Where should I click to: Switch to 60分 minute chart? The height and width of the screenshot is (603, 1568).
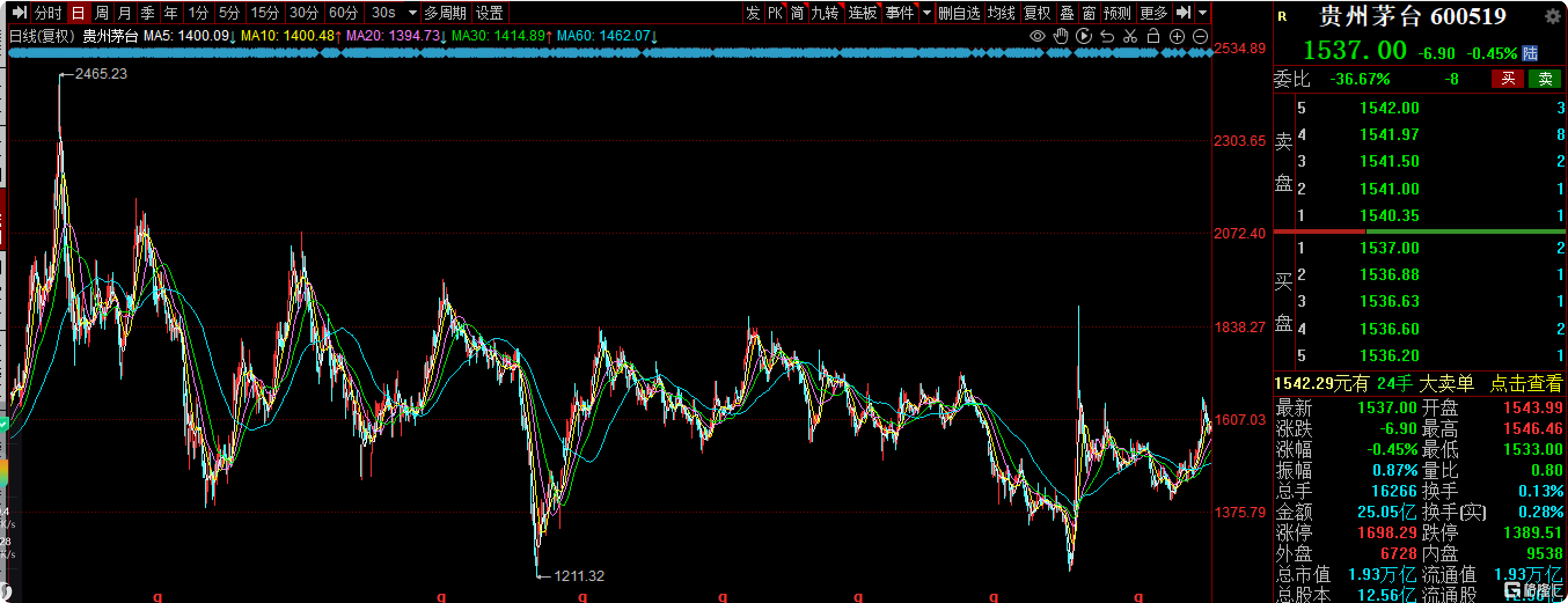(x=344, y=13)
